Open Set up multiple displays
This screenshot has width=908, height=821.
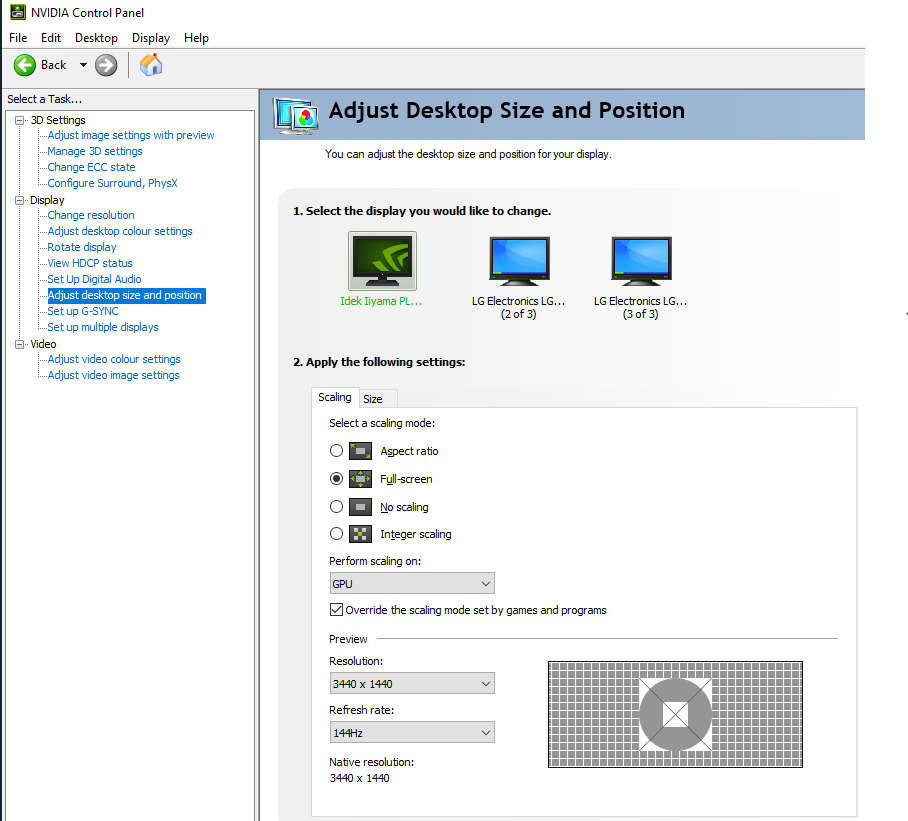103,327
